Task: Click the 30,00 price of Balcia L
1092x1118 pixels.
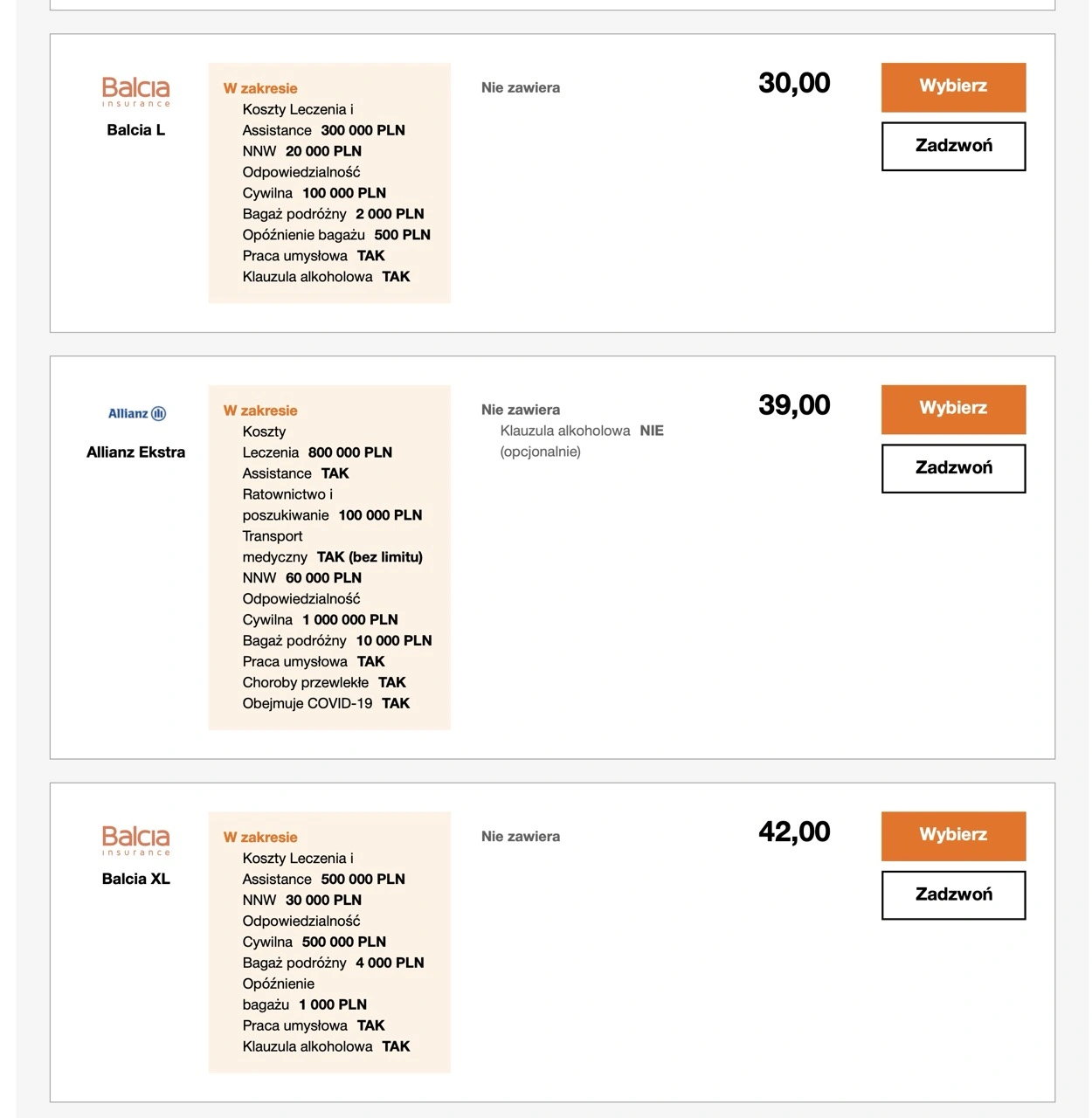Action: [794, 84]
